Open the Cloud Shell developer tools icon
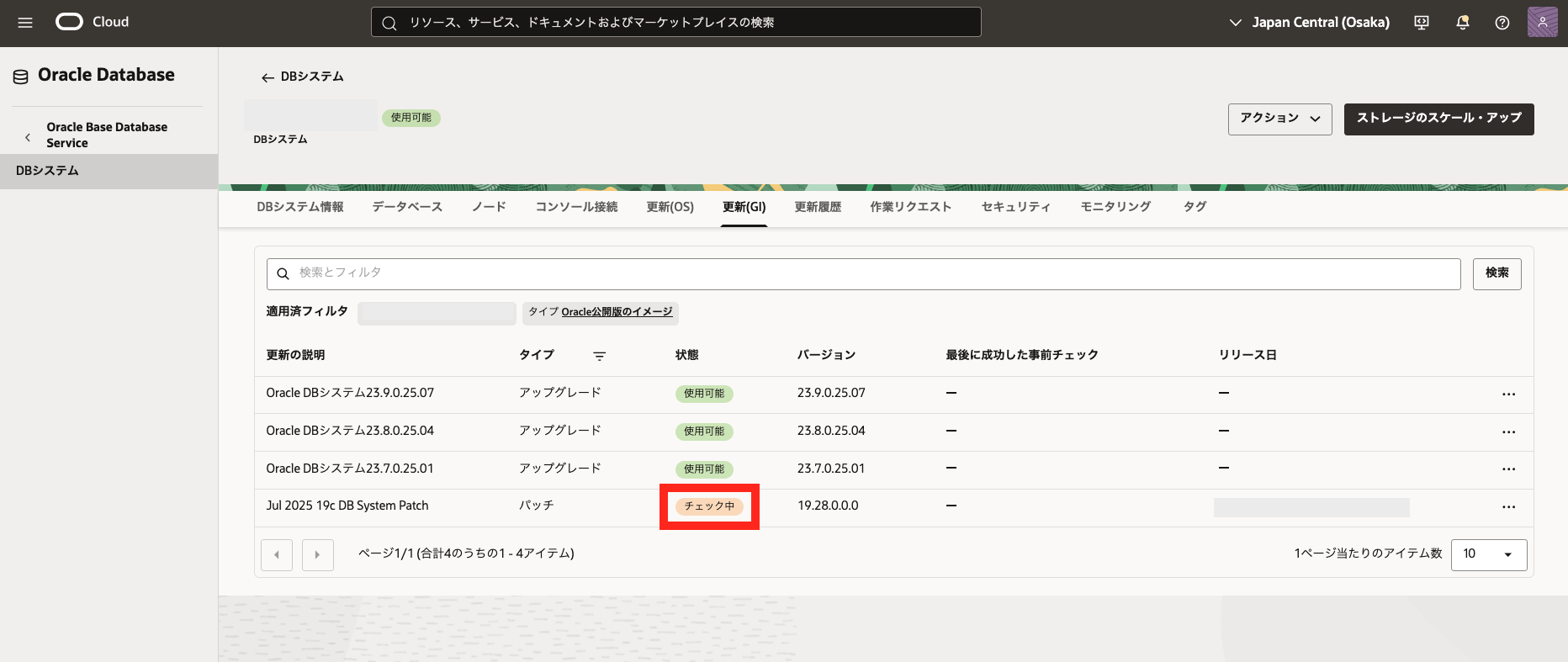This screenshot has height=662, width=1568. click(1422, 23)
